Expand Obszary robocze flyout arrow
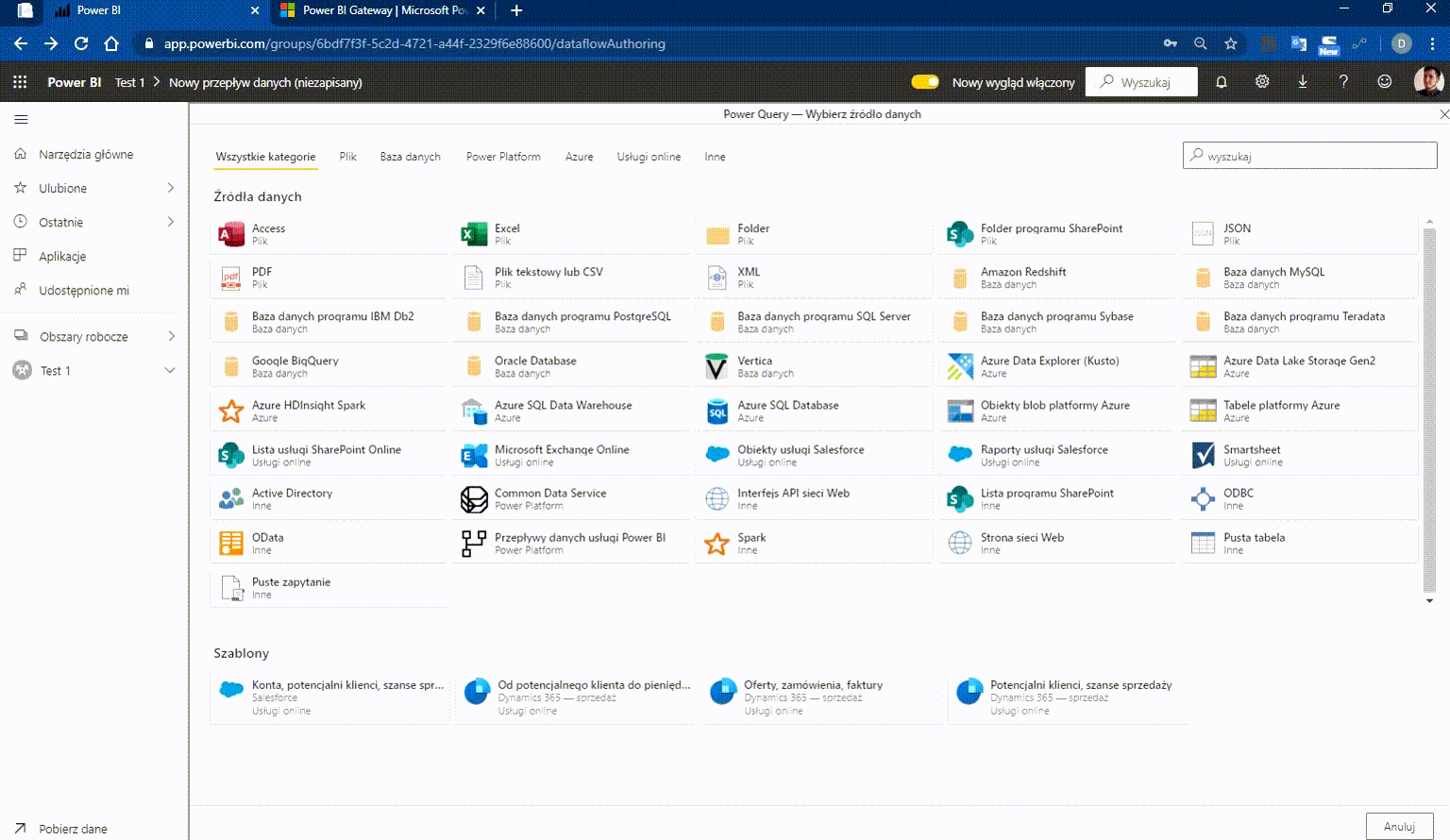The height and width of the screenshot is (840, 1450). tap(171, 336)
